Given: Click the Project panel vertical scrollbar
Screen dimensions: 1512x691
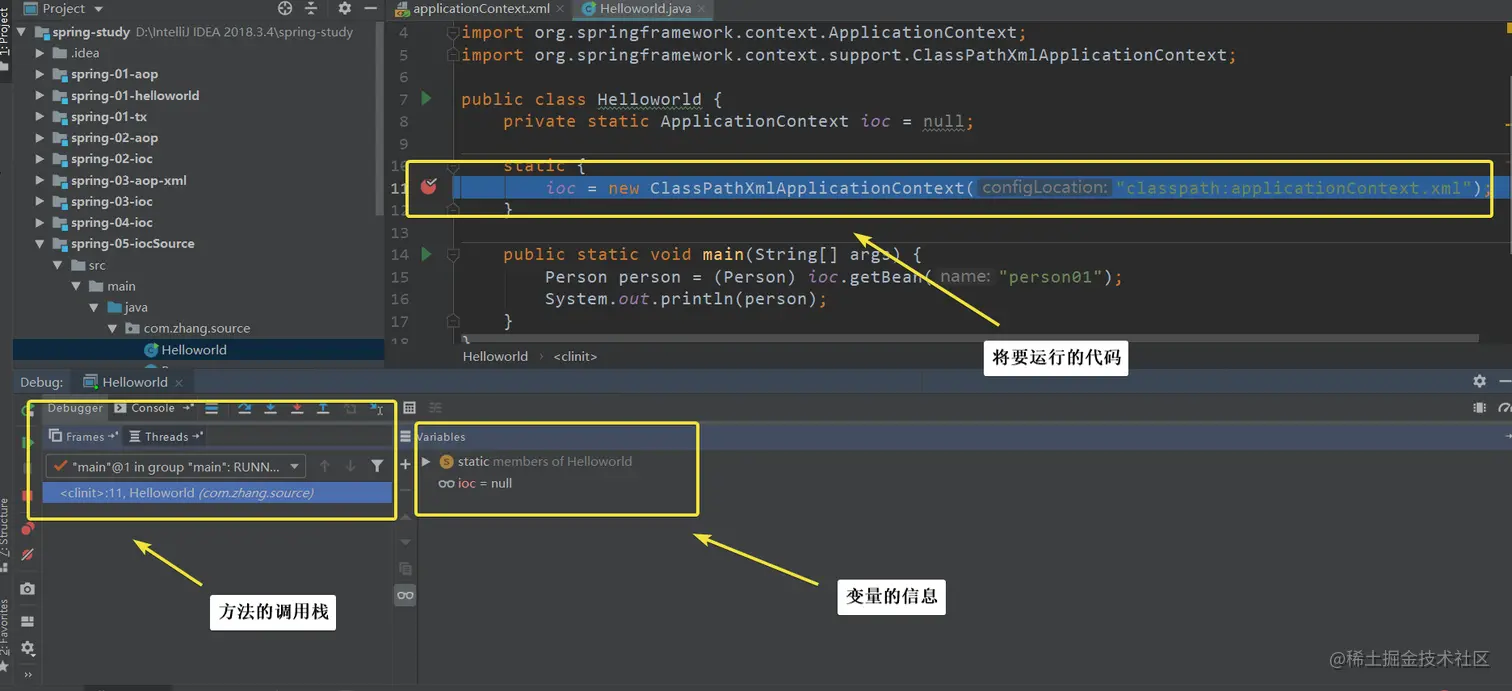Looking at the screenshot, I should pyautogui.click(x=379, y=118).
